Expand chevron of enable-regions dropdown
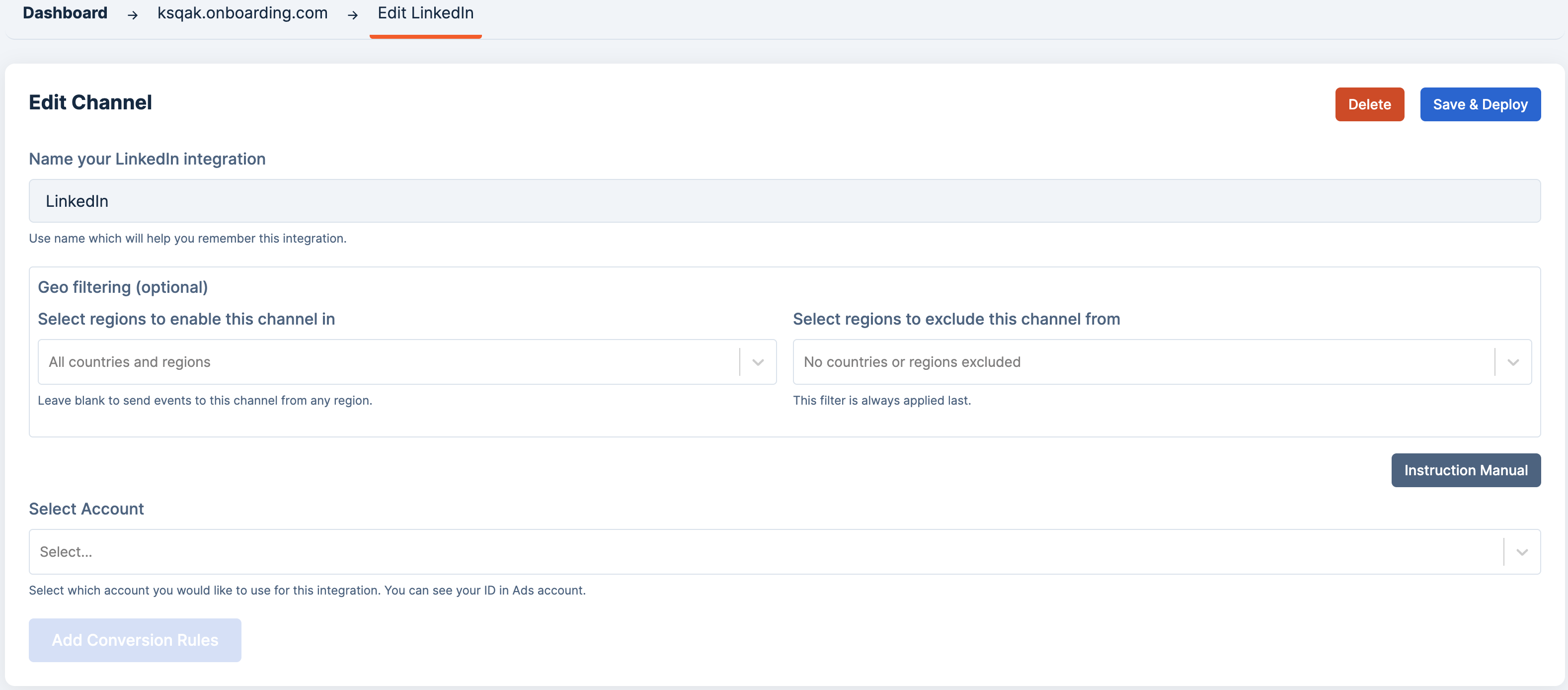The image size is (1568, 690). pos(758,362)
